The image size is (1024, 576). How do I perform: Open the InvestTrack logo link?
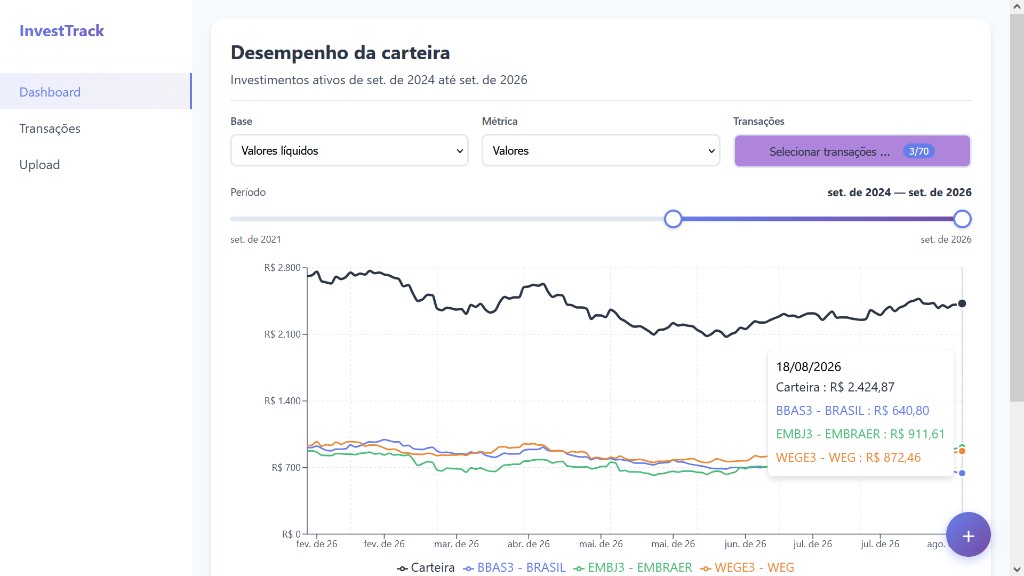[x=61, y=31]
